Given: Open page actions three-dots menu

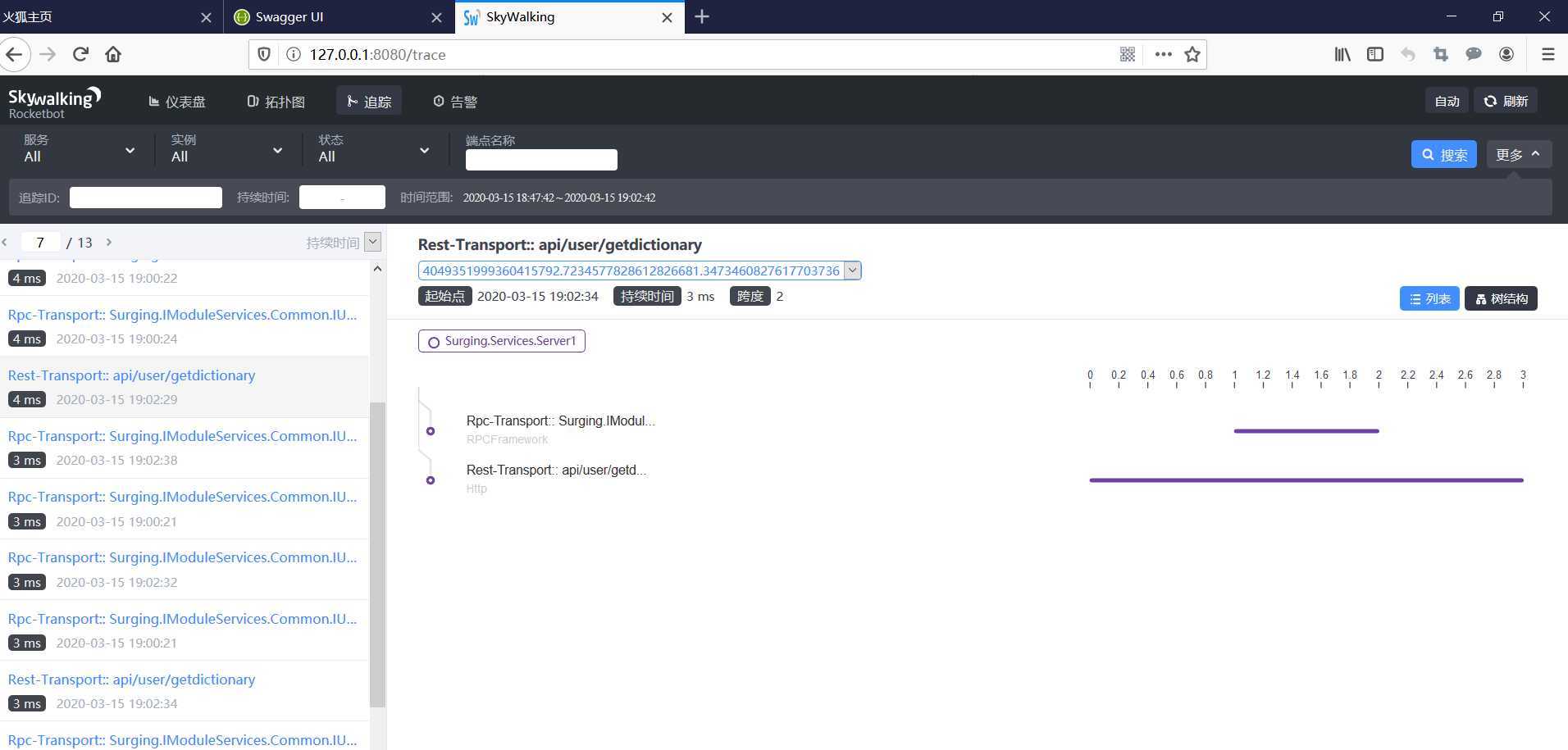Looking at the screenshot, I should coord(1163,54).
